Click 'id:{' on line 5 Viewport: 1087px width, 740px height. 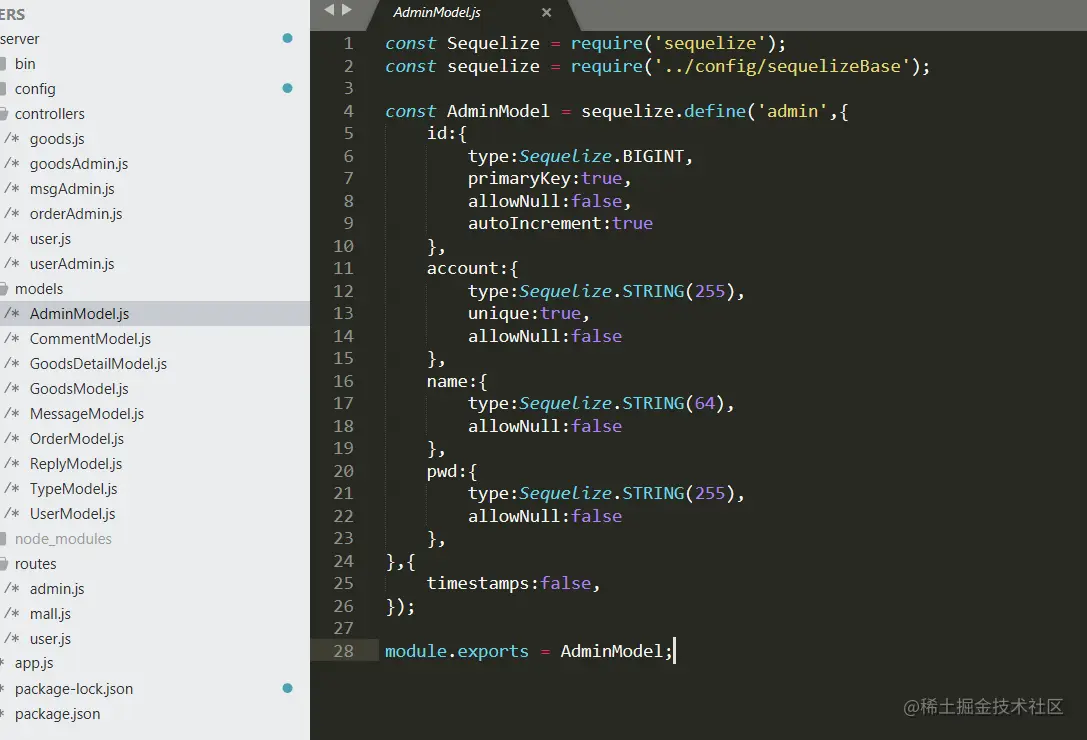[x=446, y=133]
